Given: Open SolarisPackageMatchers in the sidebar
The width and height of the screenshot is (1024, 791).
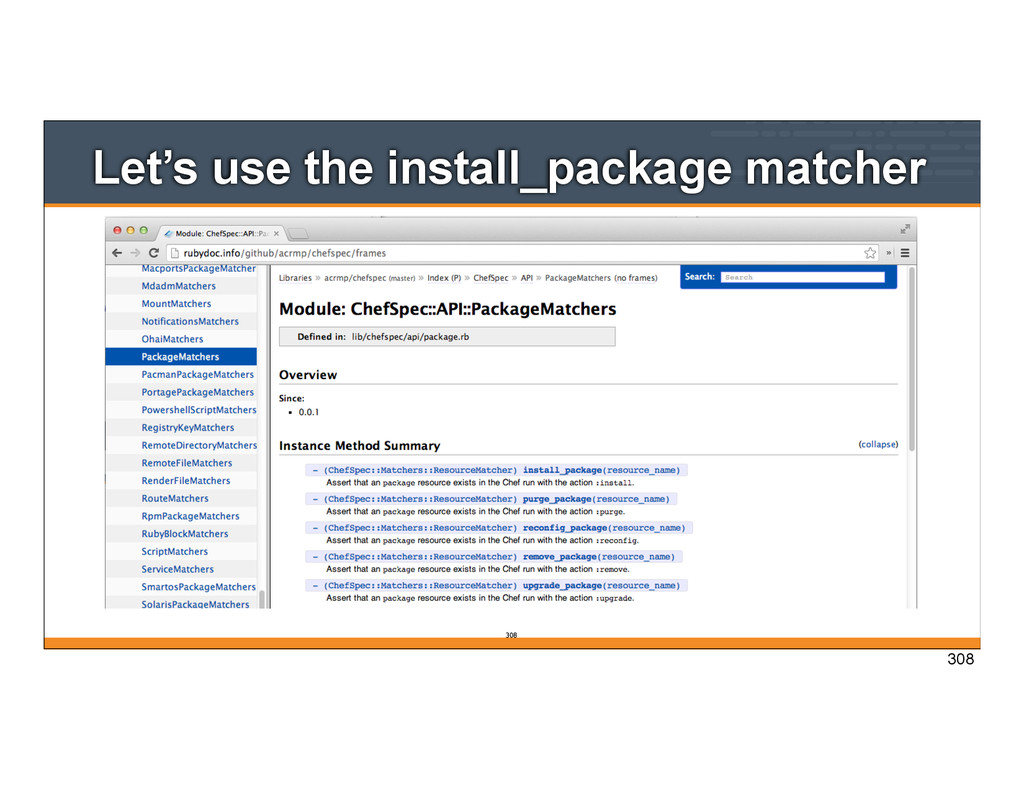Looking at the screenshot, I should tap(195, 604).
